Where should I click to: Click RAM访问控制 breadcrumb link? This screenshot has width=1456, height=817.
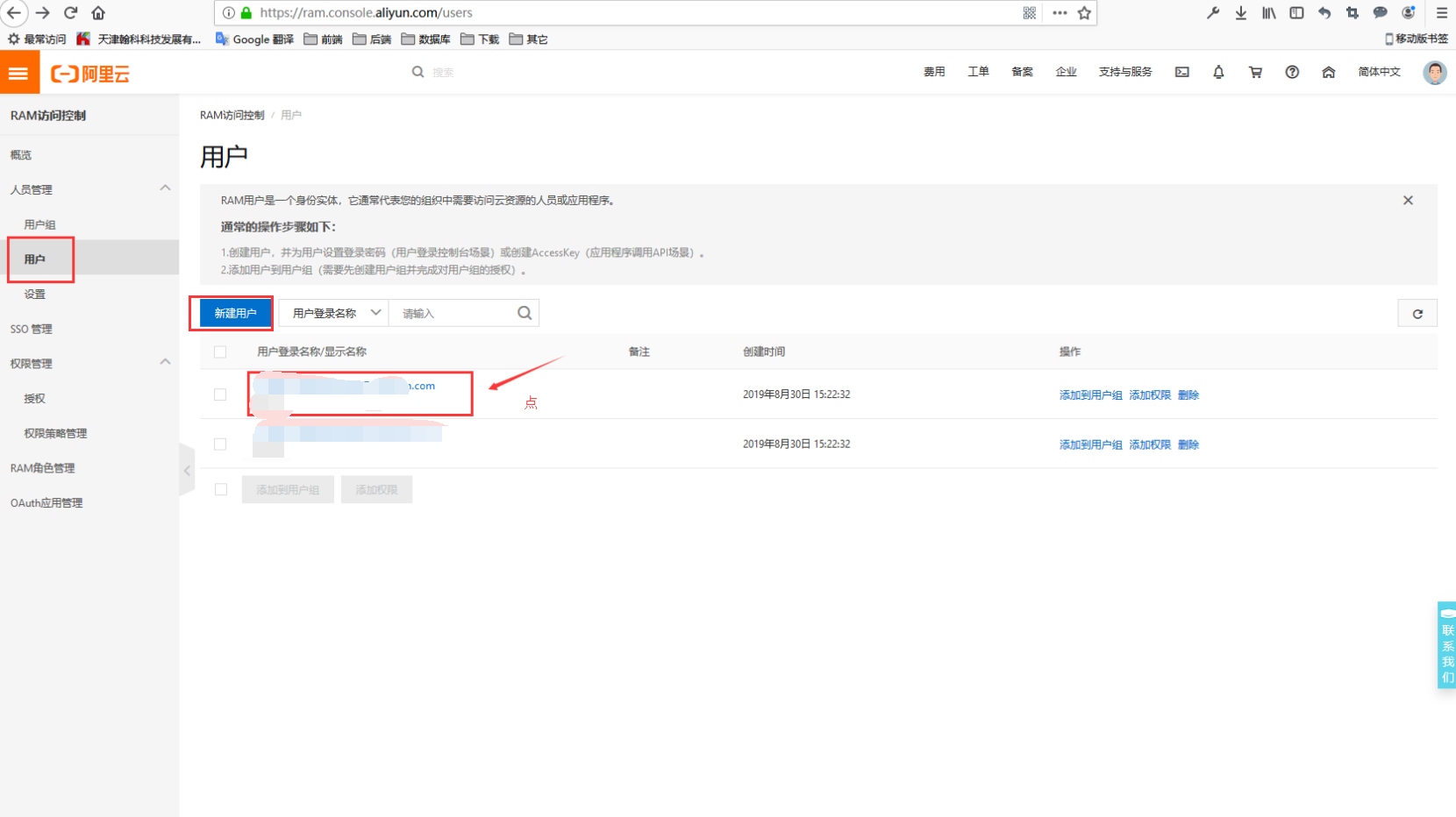tap(232, 115)
